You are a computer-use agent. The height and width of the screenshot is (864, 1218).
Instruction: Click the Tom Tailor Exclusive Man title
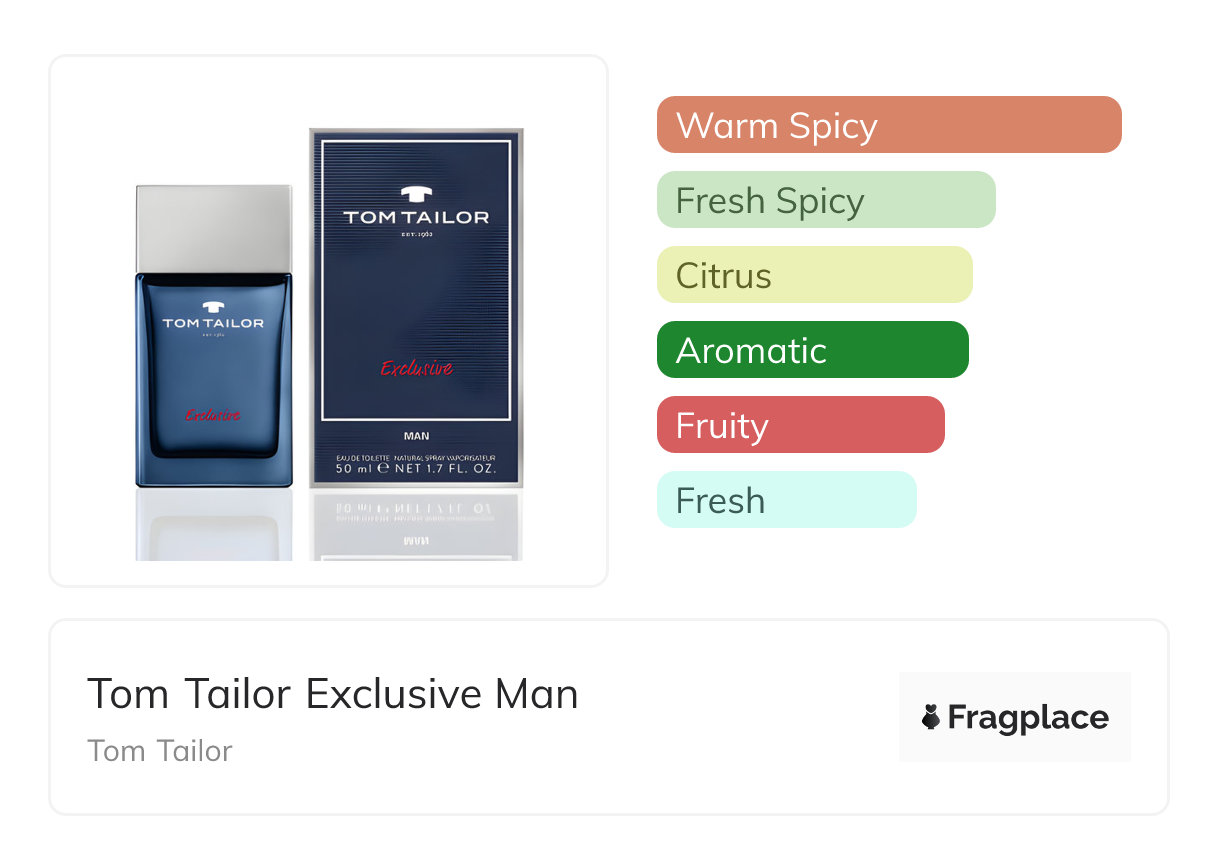[333, 693]
